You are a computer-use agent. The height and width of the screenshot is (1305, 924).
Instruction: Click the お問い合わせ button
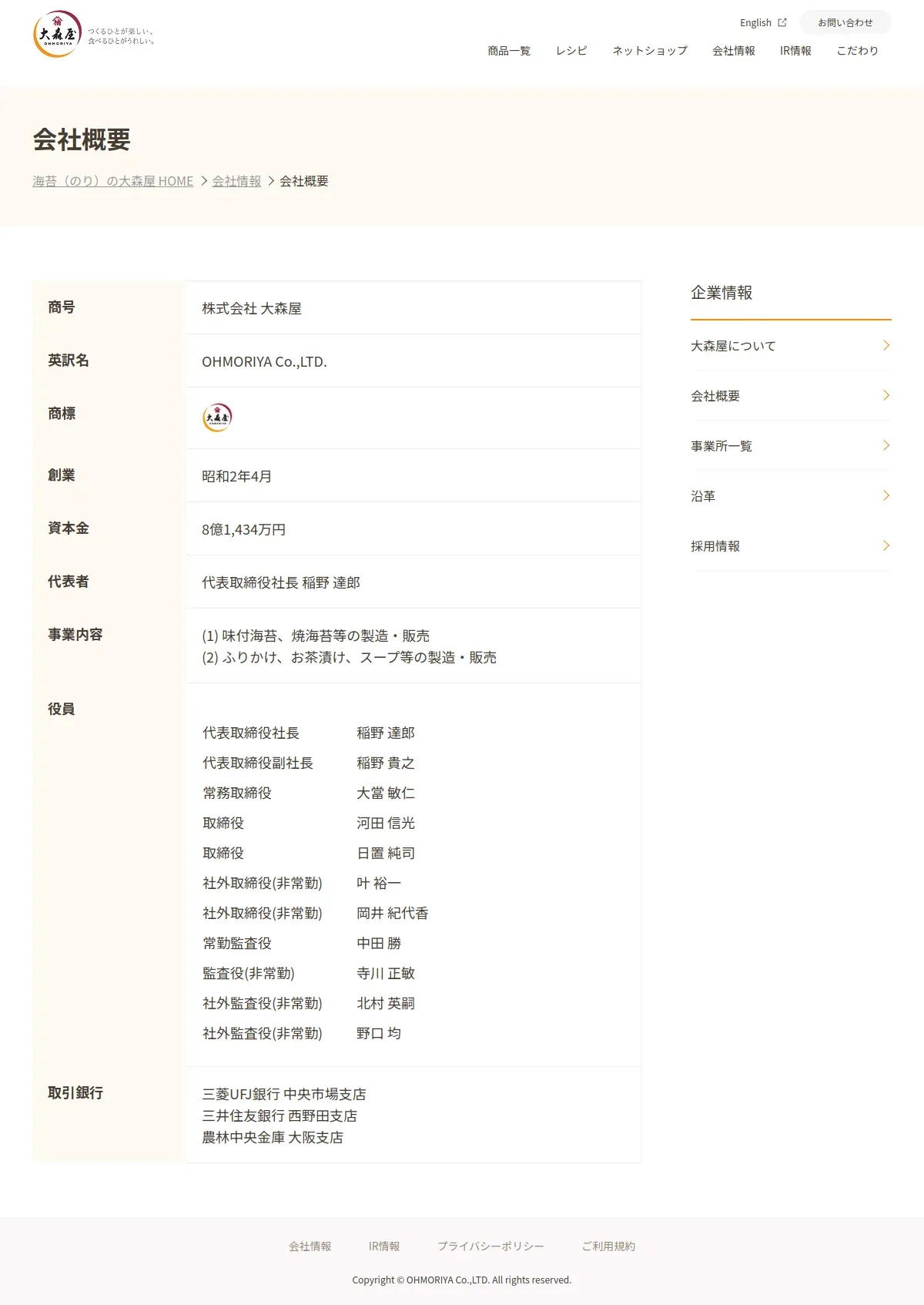pyautogui.click(x=845, y=22)
